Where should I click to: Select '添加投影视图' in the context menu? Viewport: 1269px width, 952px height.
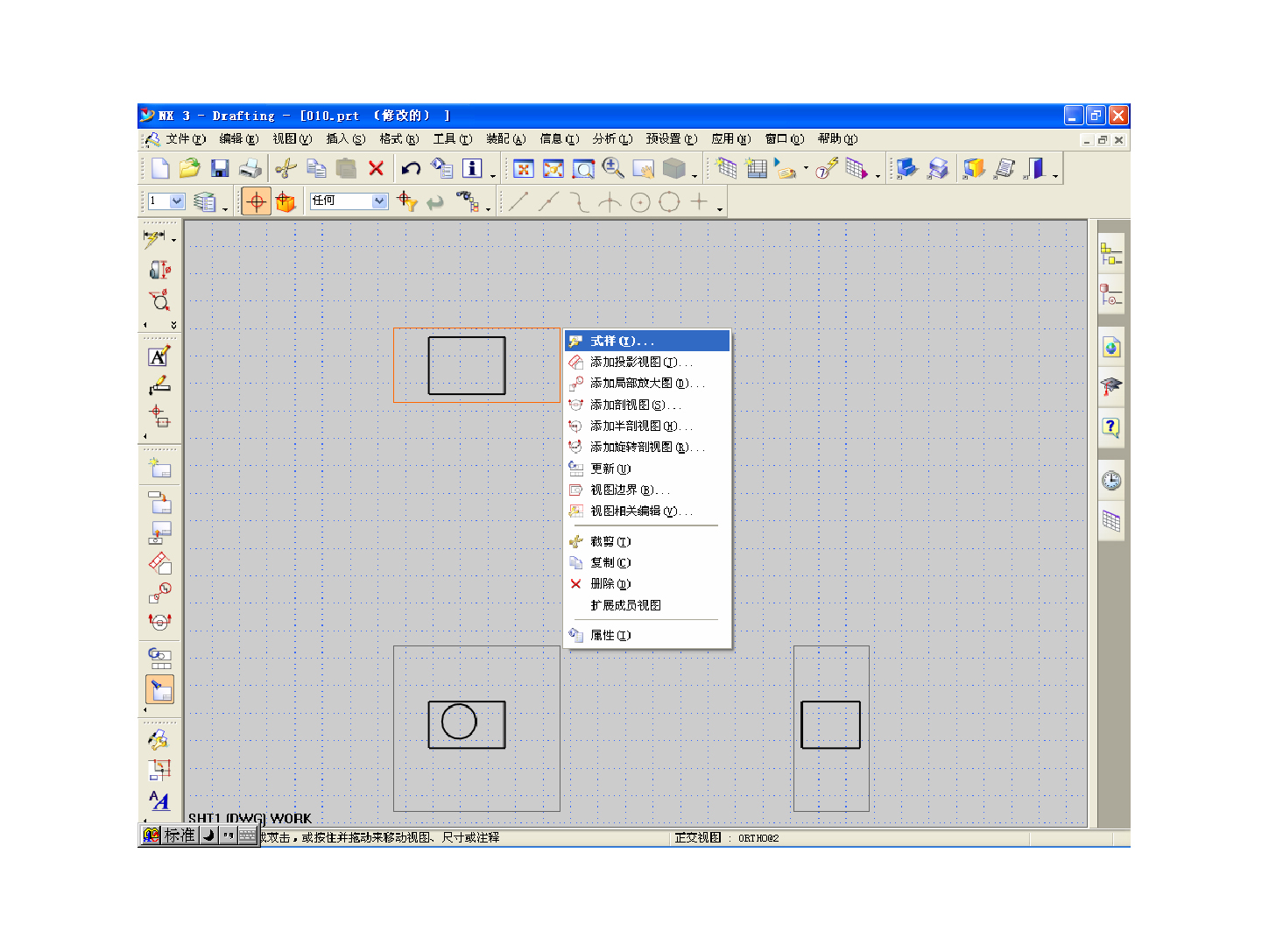647,362
